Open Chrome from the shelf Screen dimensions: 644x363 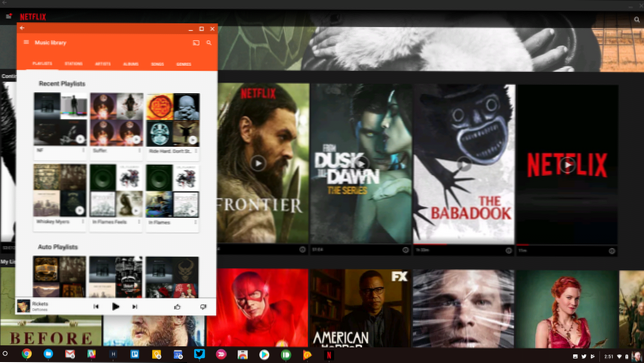27,354
